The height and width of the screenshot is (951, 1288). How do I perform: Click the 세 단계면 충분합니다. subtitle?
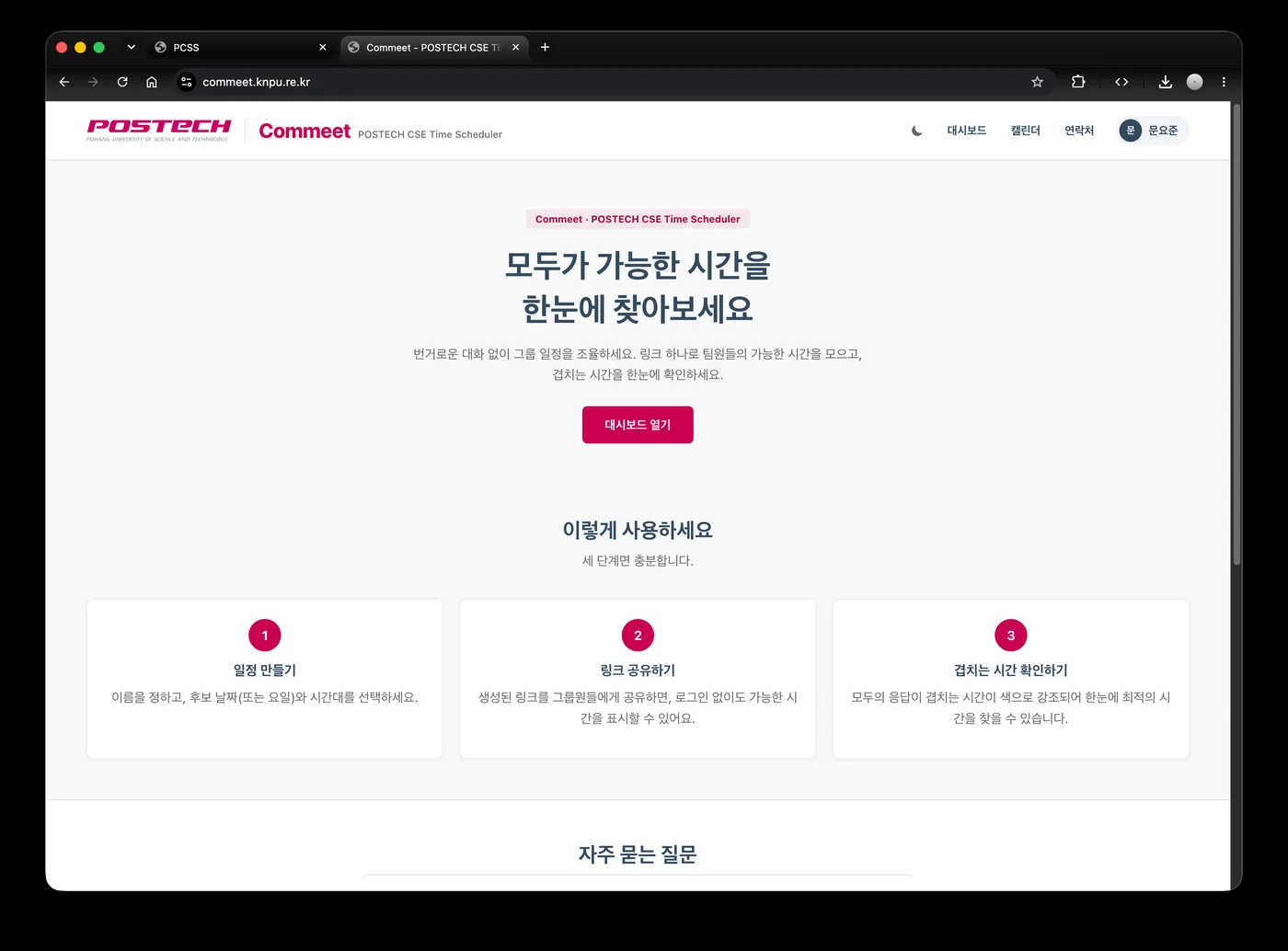[x=638, y=561]
